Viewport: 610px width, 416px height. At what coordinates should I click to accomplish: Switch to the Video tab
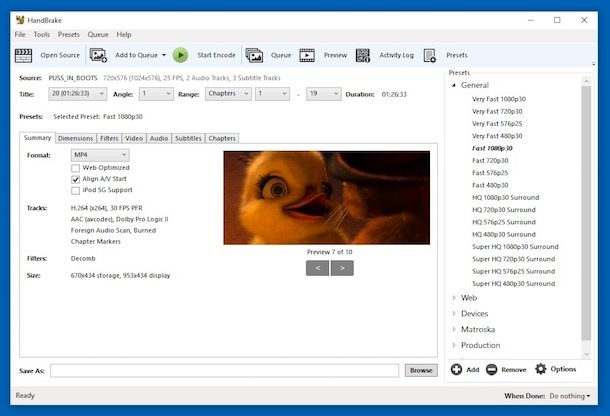(134, 139)
